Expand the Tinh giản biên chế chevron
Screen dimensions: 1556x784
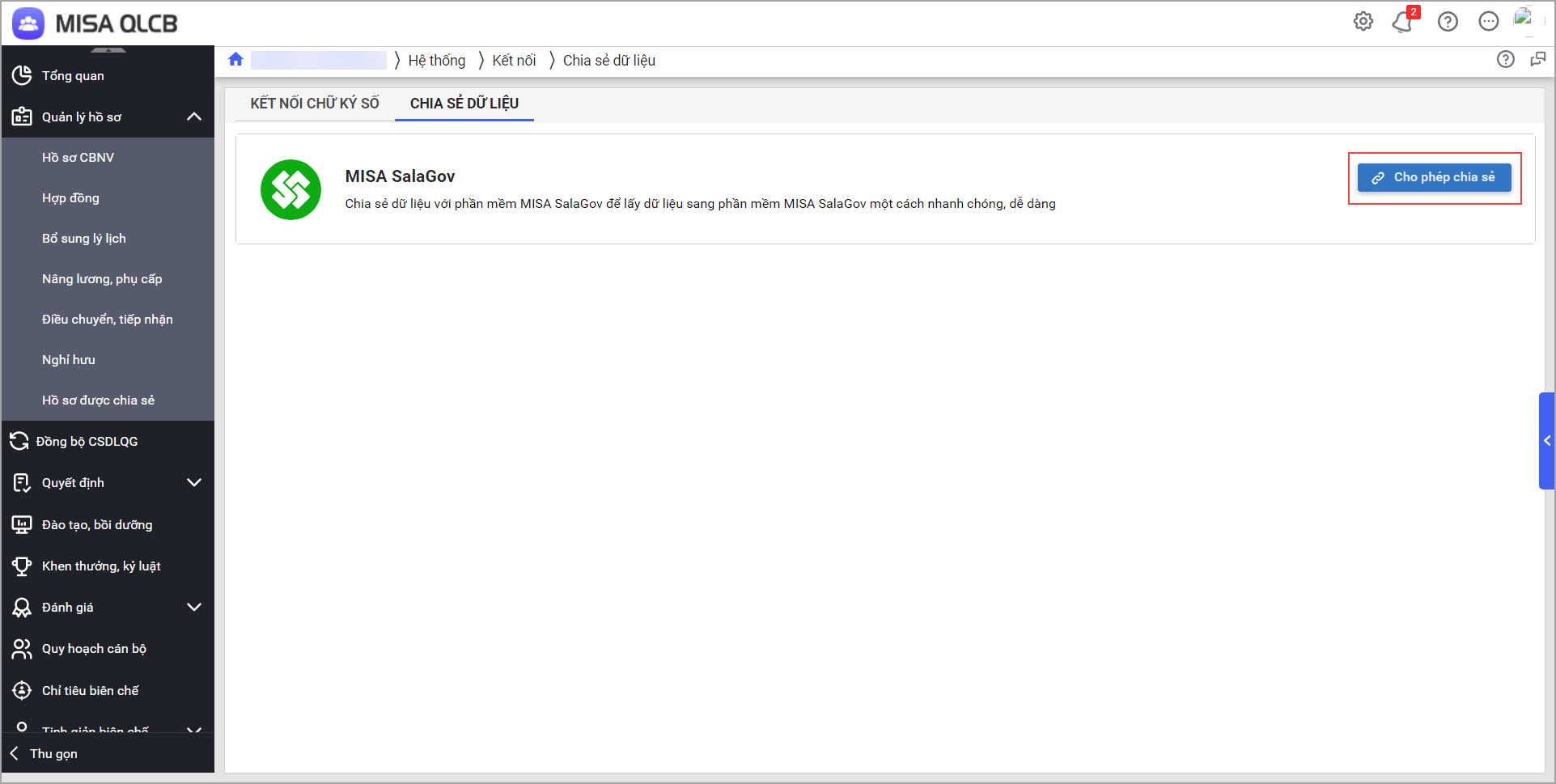(194, 729)
